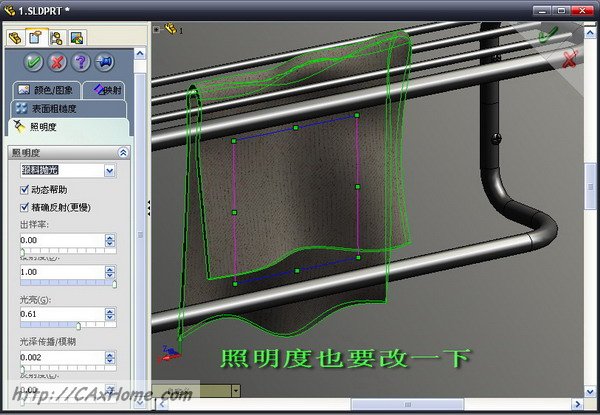Accept changes via viewport corner green check

point(547,35)
